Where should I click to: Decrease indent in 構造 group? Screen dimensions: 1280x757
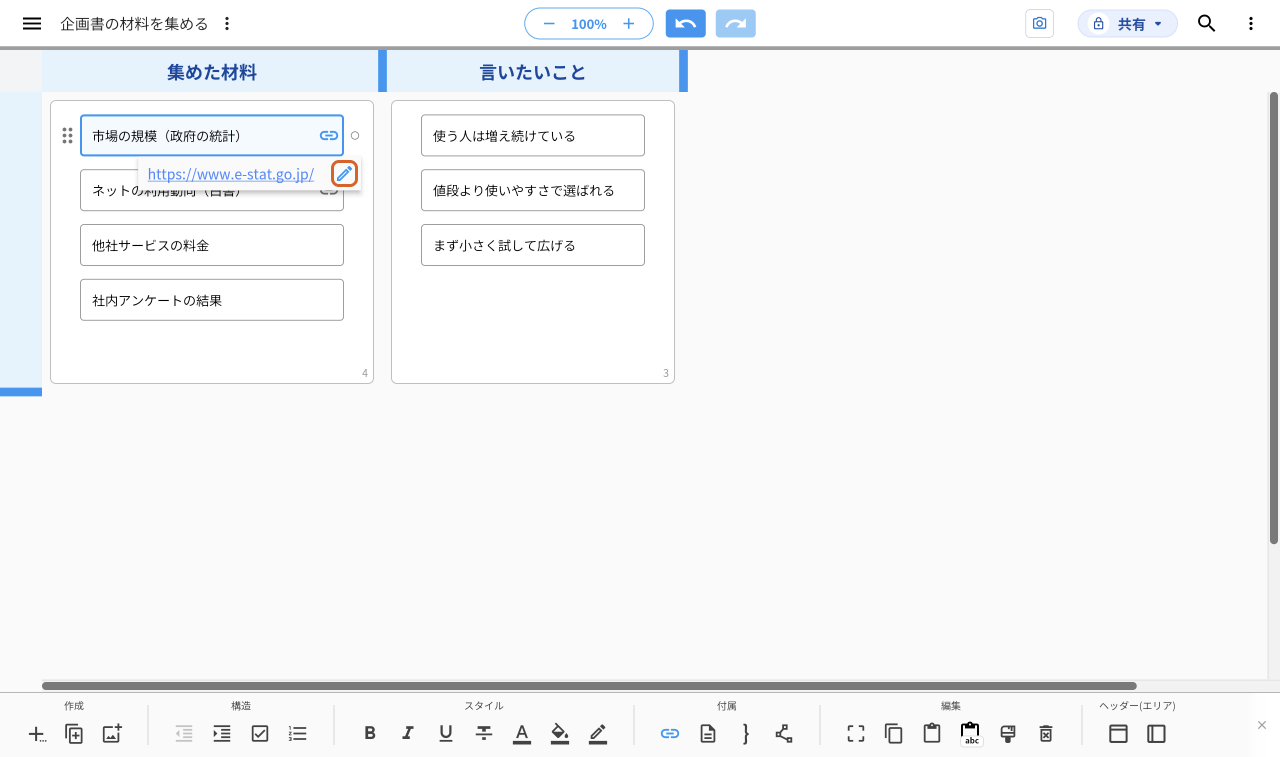click(184, 734)
